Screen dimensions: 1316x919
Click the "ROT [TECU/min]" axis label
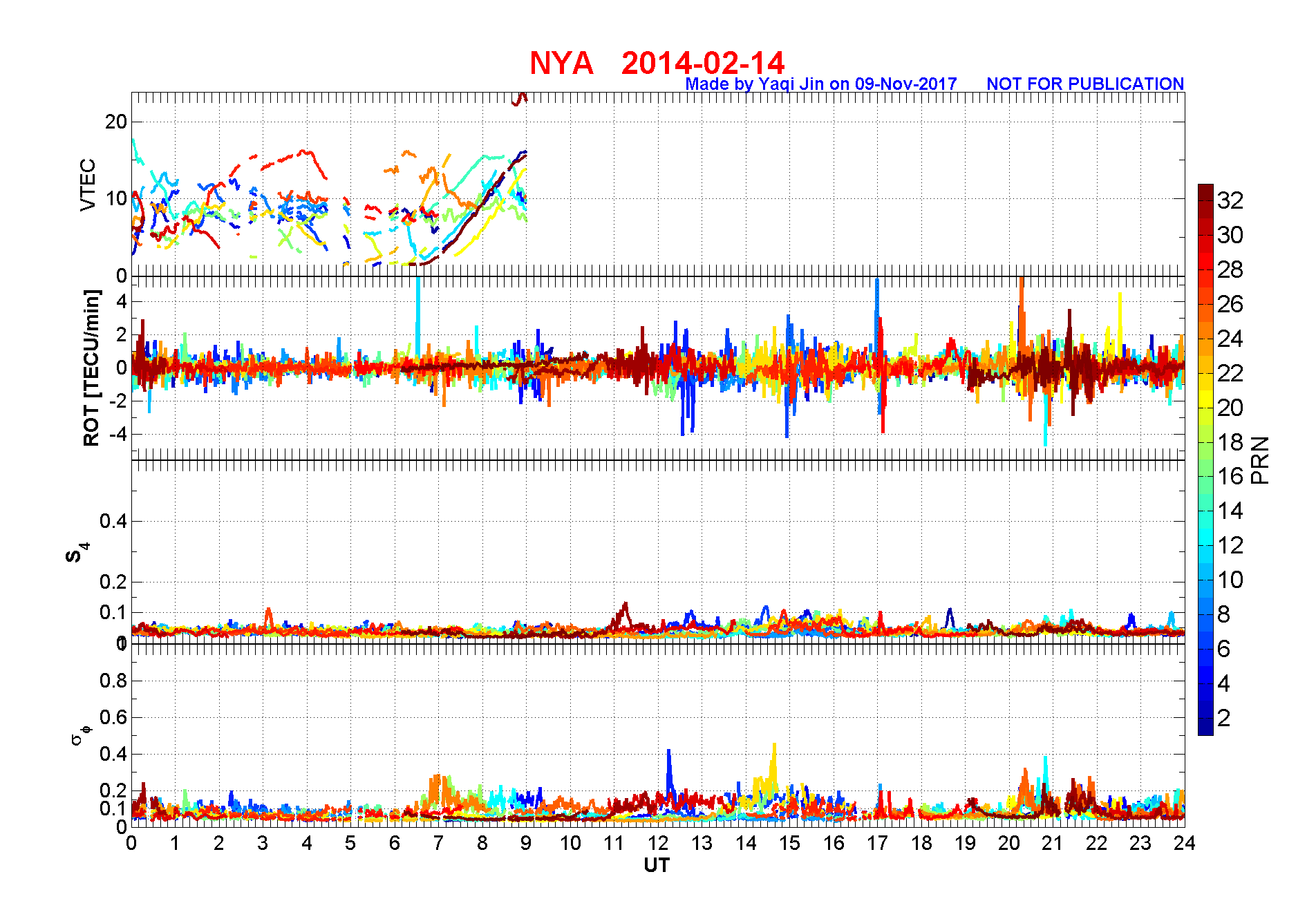pyautogui.click(x=91, y=368)
